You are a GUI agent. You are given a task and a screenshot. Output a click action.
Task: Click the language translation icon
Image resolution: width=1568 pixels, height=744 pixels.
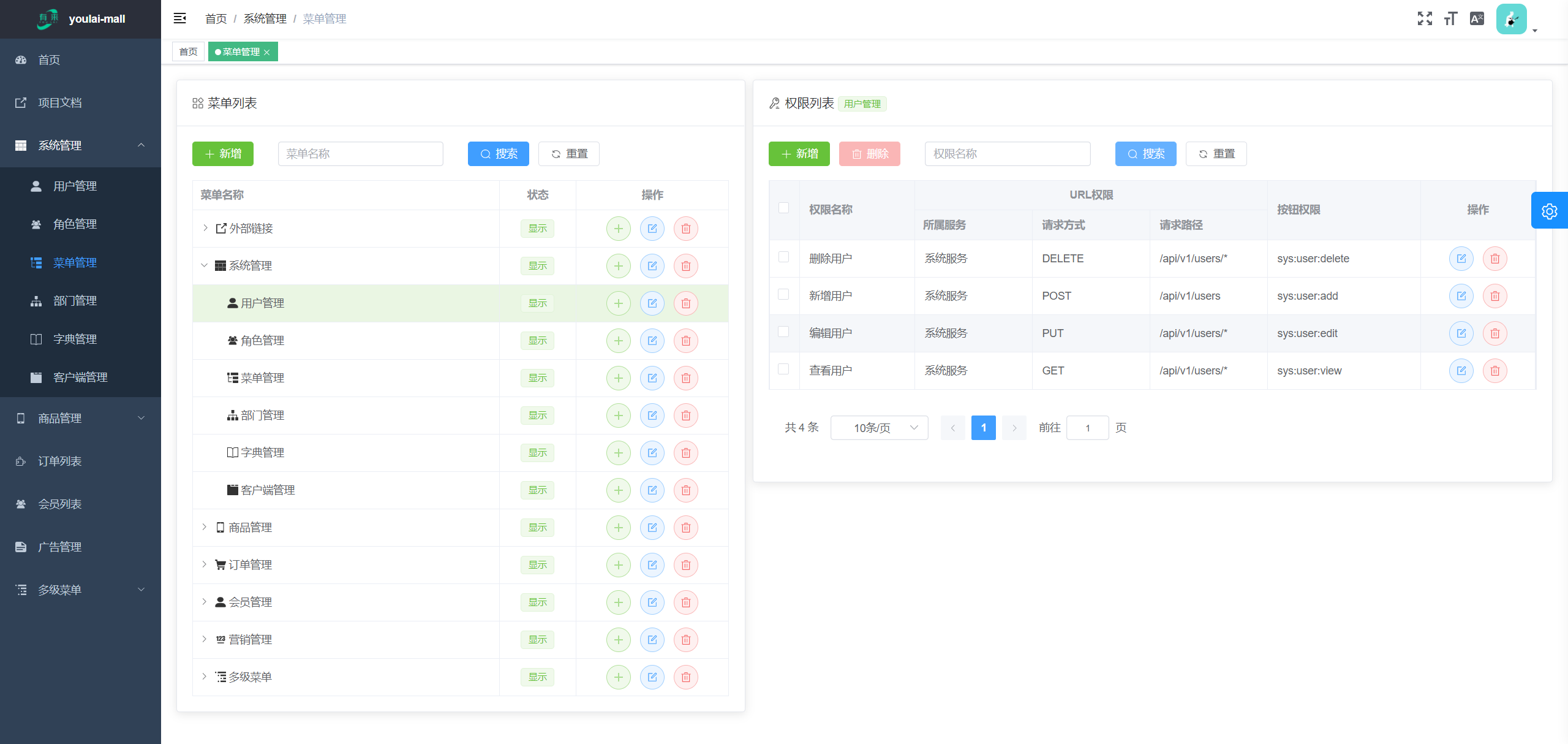(x=1477, y=19)
